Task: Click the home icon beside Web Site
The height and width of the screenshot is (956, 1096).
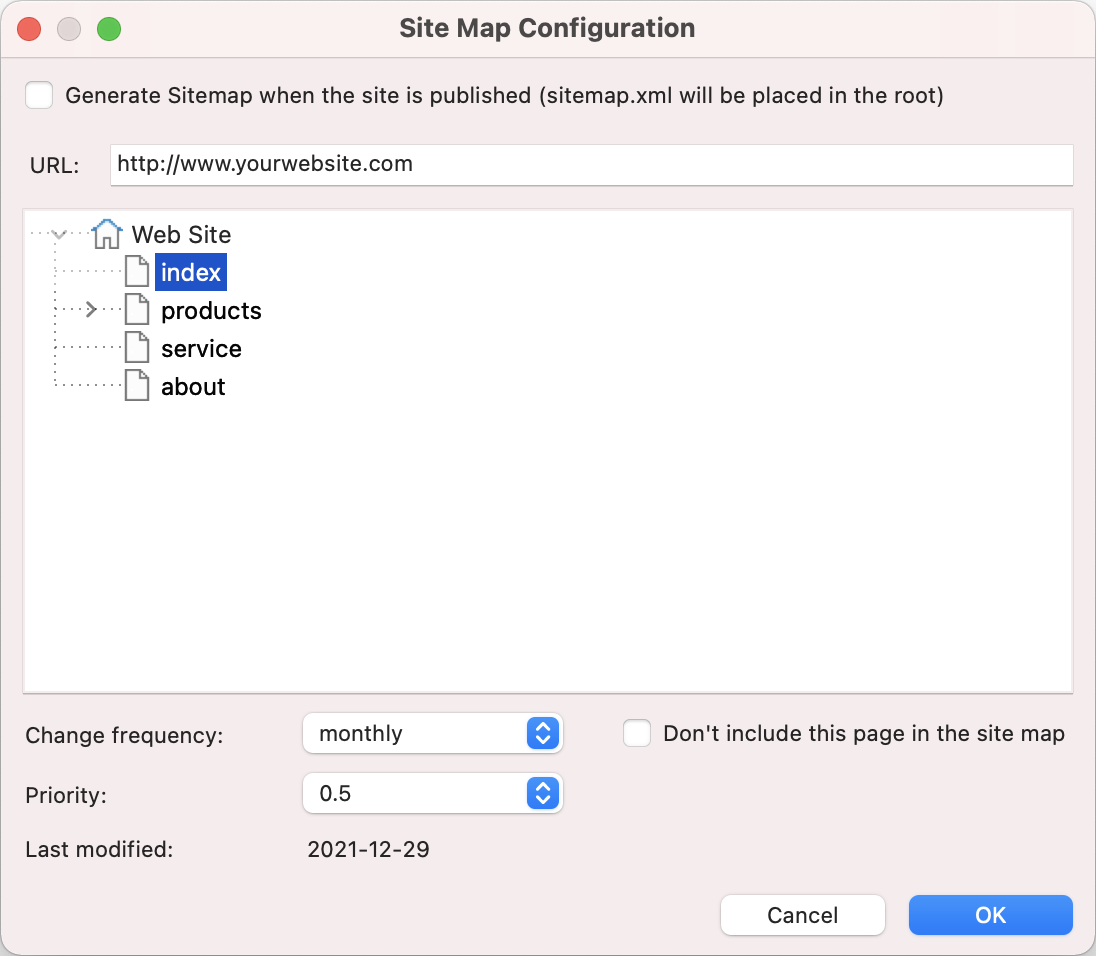Action: [106, 233]
